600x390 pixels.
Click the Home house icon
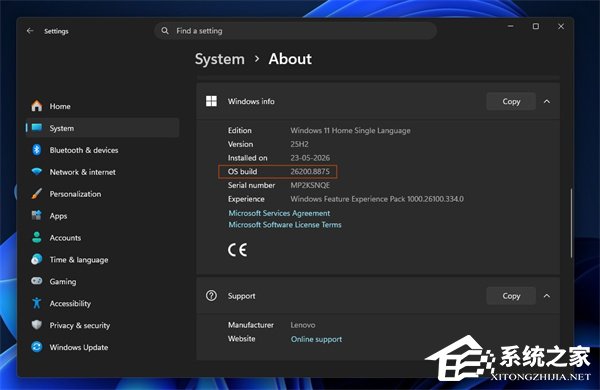coord(37,106)
